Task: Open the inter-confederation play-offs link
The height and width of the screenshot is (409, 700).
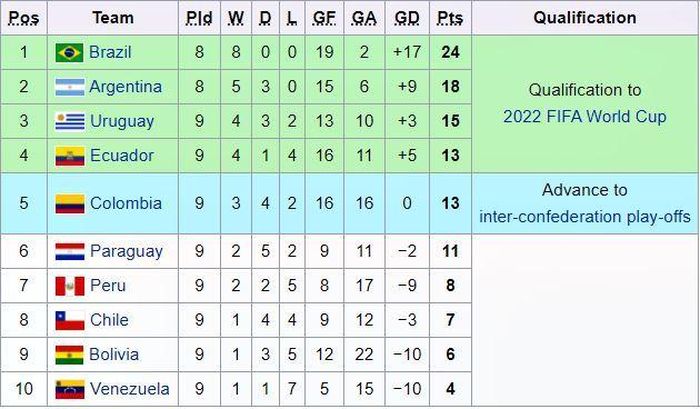Action: [x=585, y=217]
